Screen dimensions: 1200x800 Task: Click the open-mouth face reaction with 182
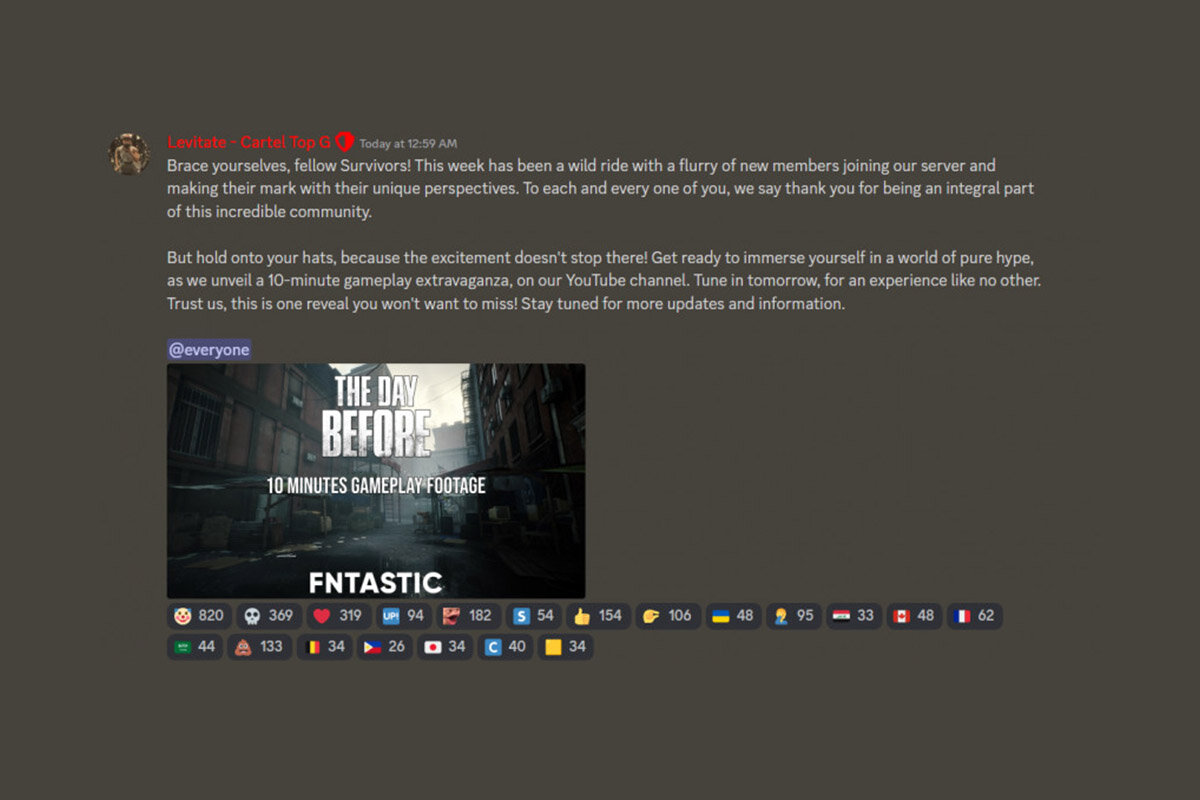469,616
